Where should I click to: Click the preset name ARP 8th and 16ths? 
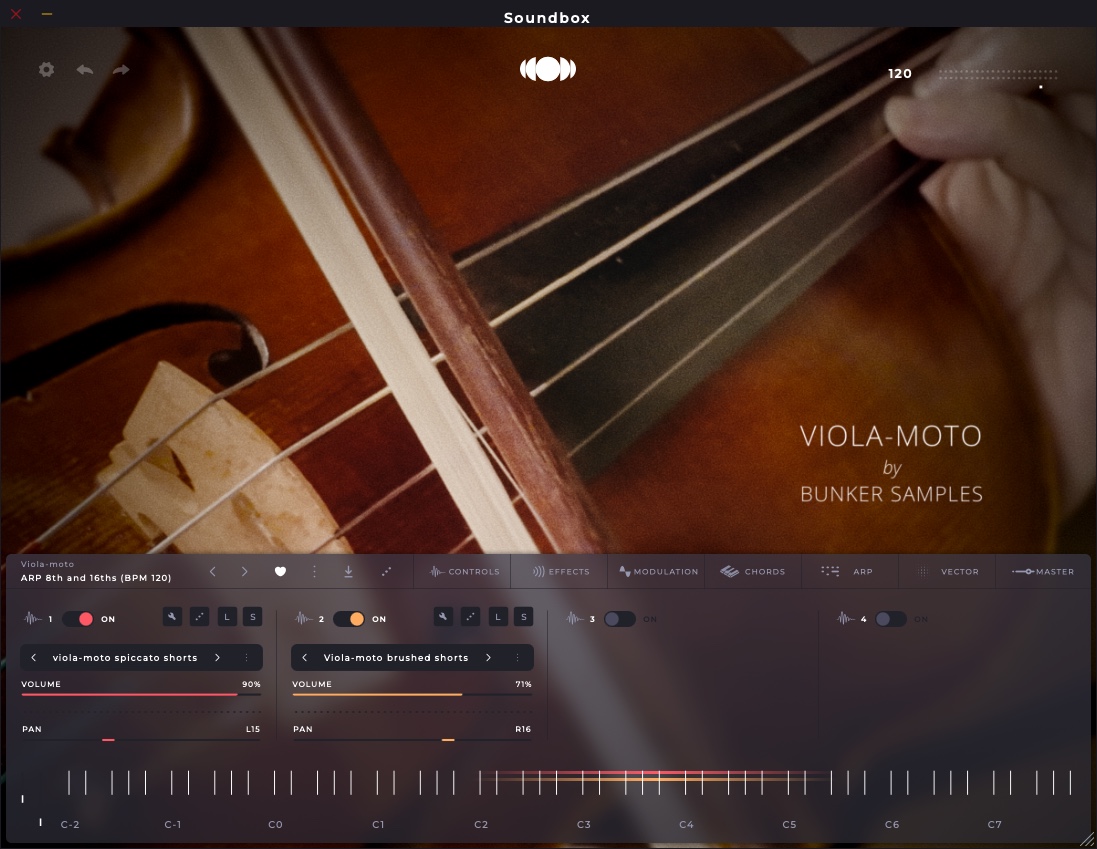pos(96,578)
